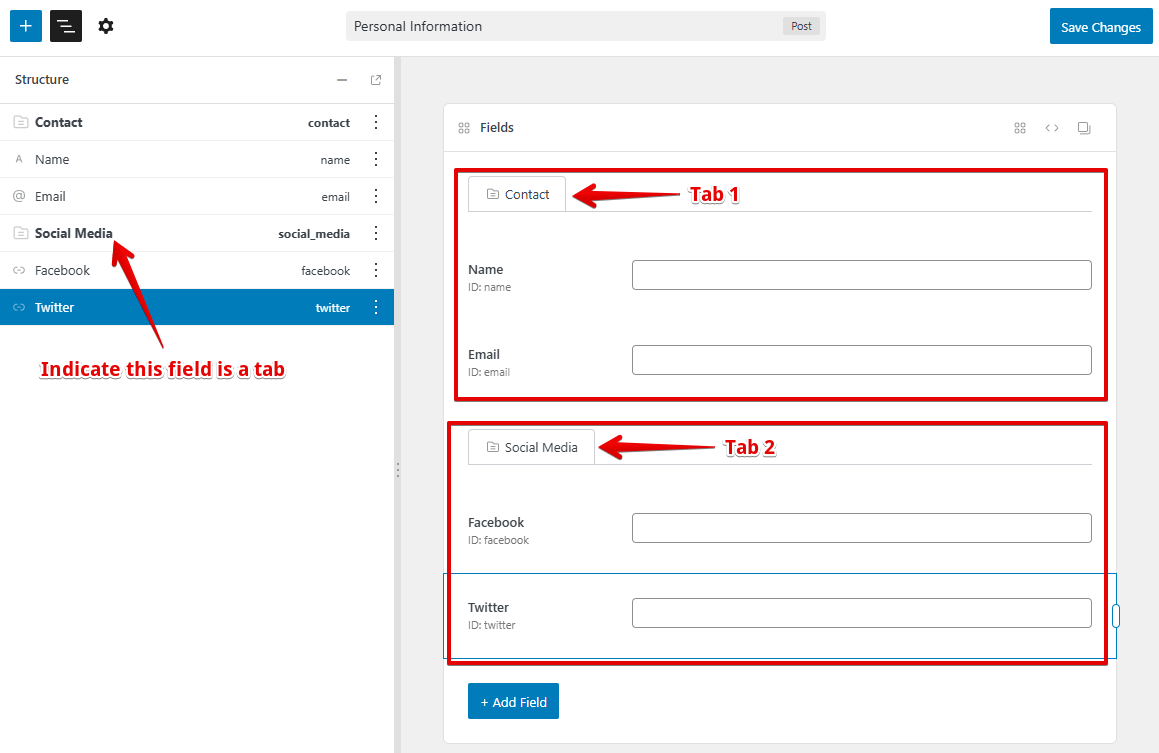
Task: Switch to the Social Media tab
Action: [531, 447]
